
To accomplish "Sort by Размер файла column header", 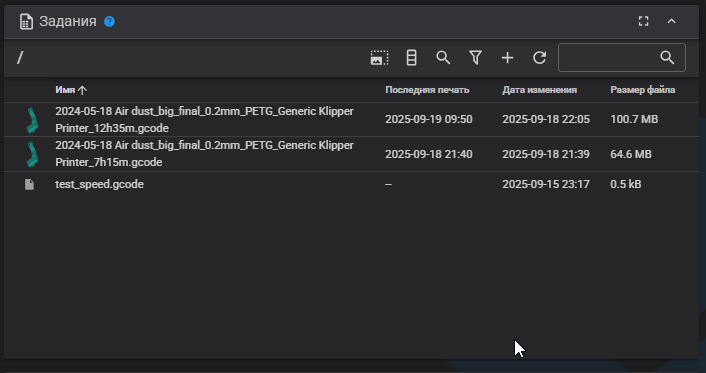I will point(643,90).
